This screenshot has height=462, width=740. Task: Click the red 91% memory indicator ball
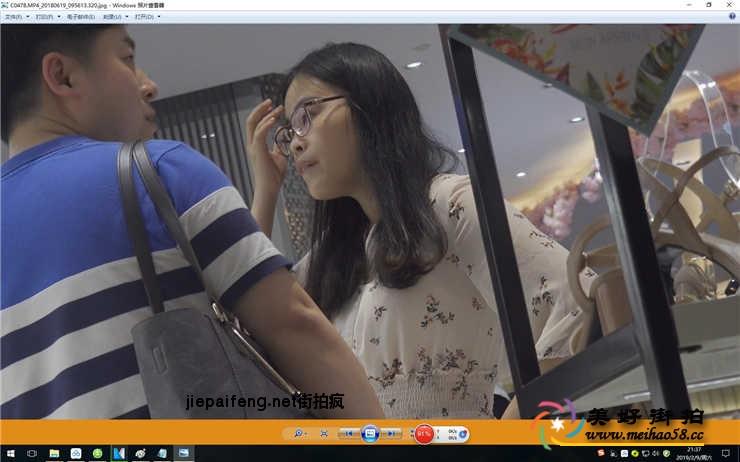(x=424, y=434)
